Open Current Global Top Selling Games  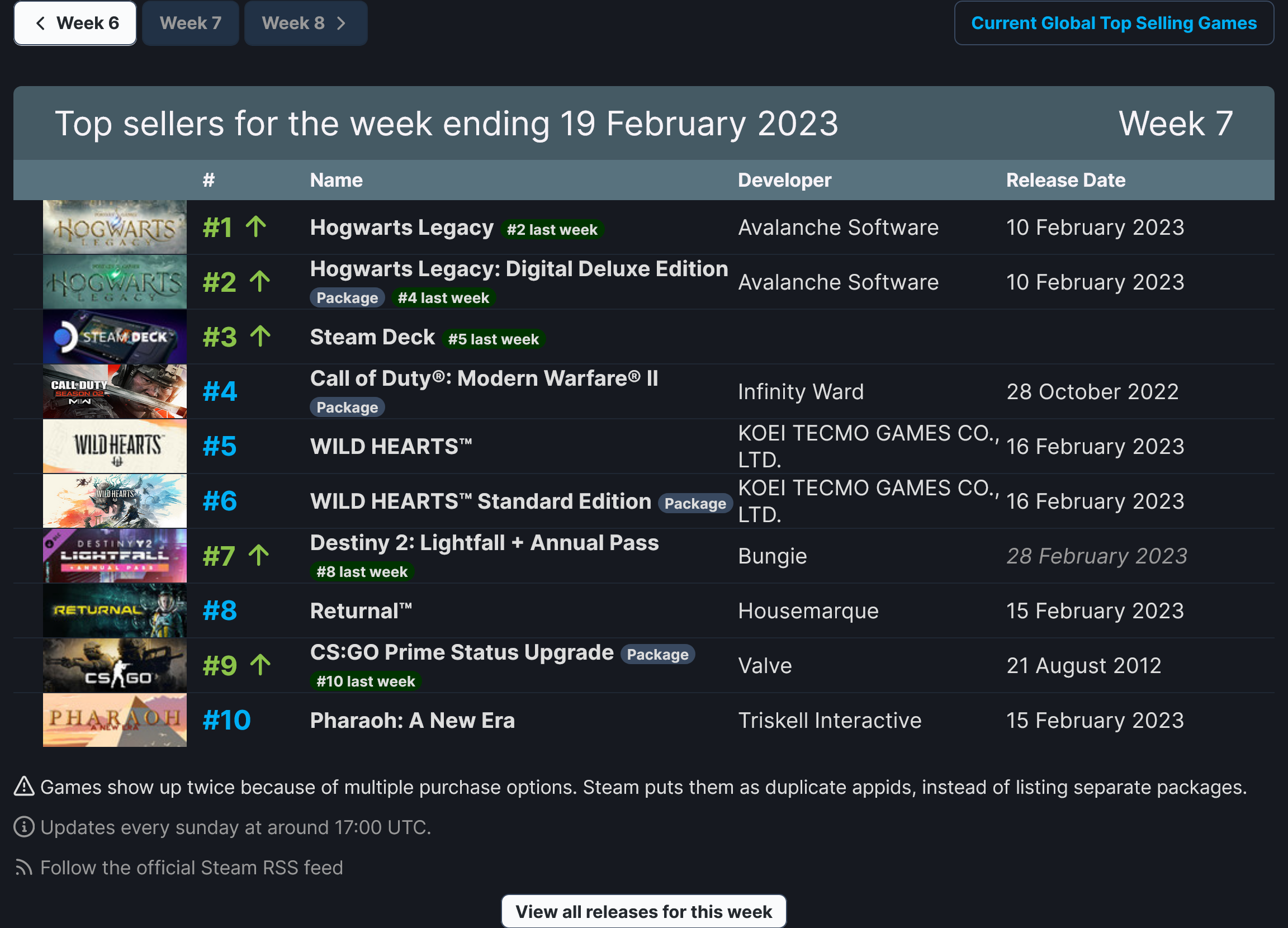coord(1114,23)
